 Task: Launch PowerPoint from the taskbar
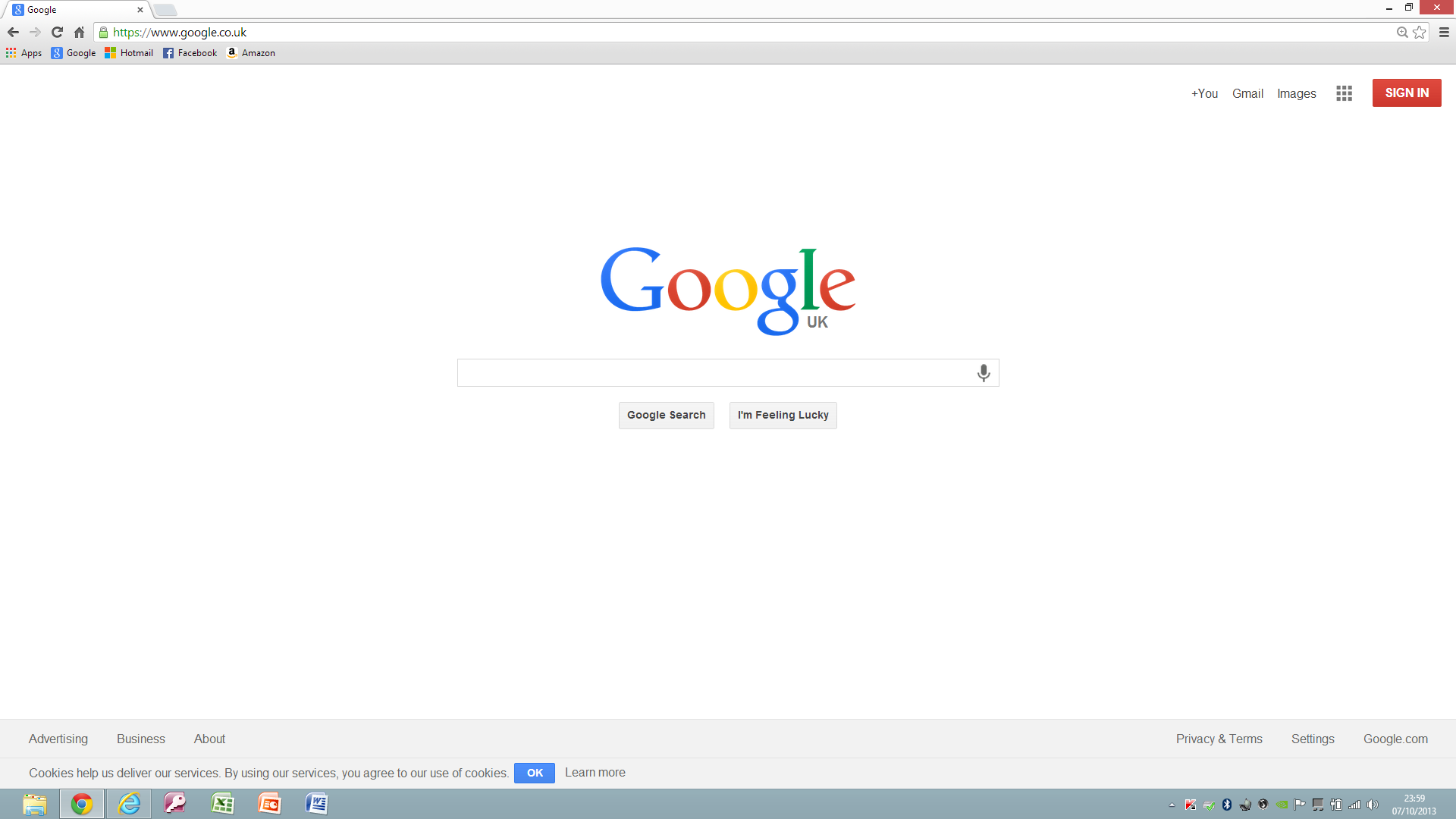[269, 804]
